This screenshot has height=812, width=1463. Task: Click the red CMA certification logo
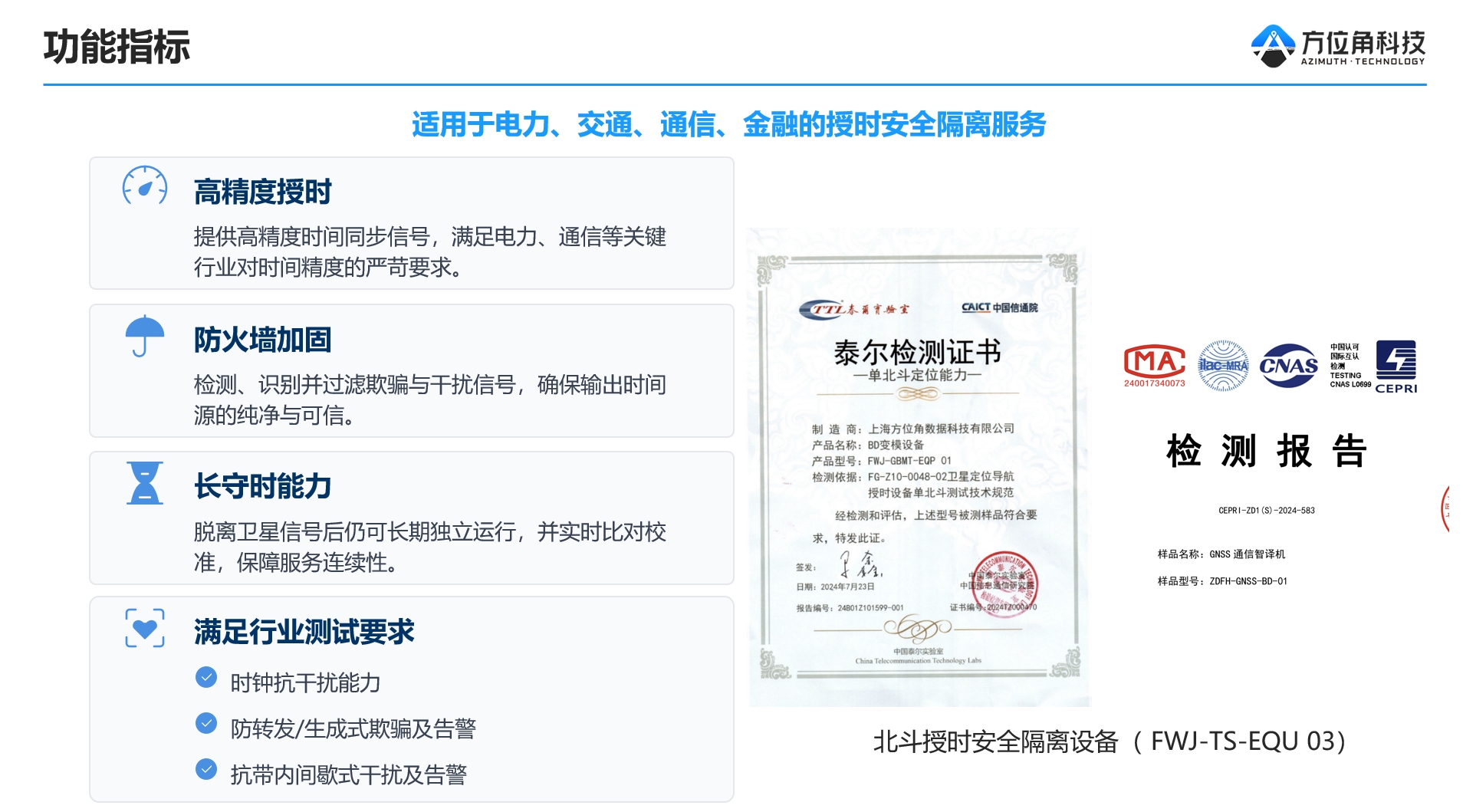(x=1154, y=366)
